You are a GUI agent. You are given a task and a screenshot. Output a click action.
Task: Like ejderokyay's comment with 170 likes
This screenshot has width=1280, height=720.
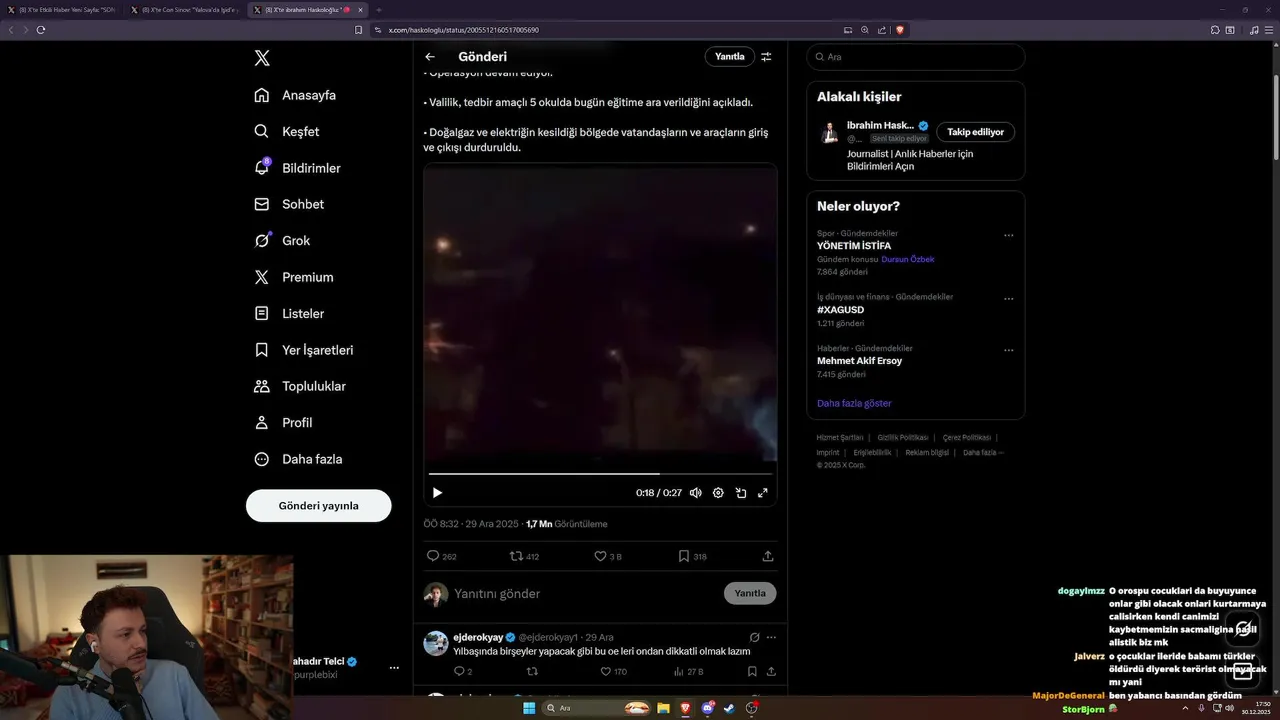(613, 672)
